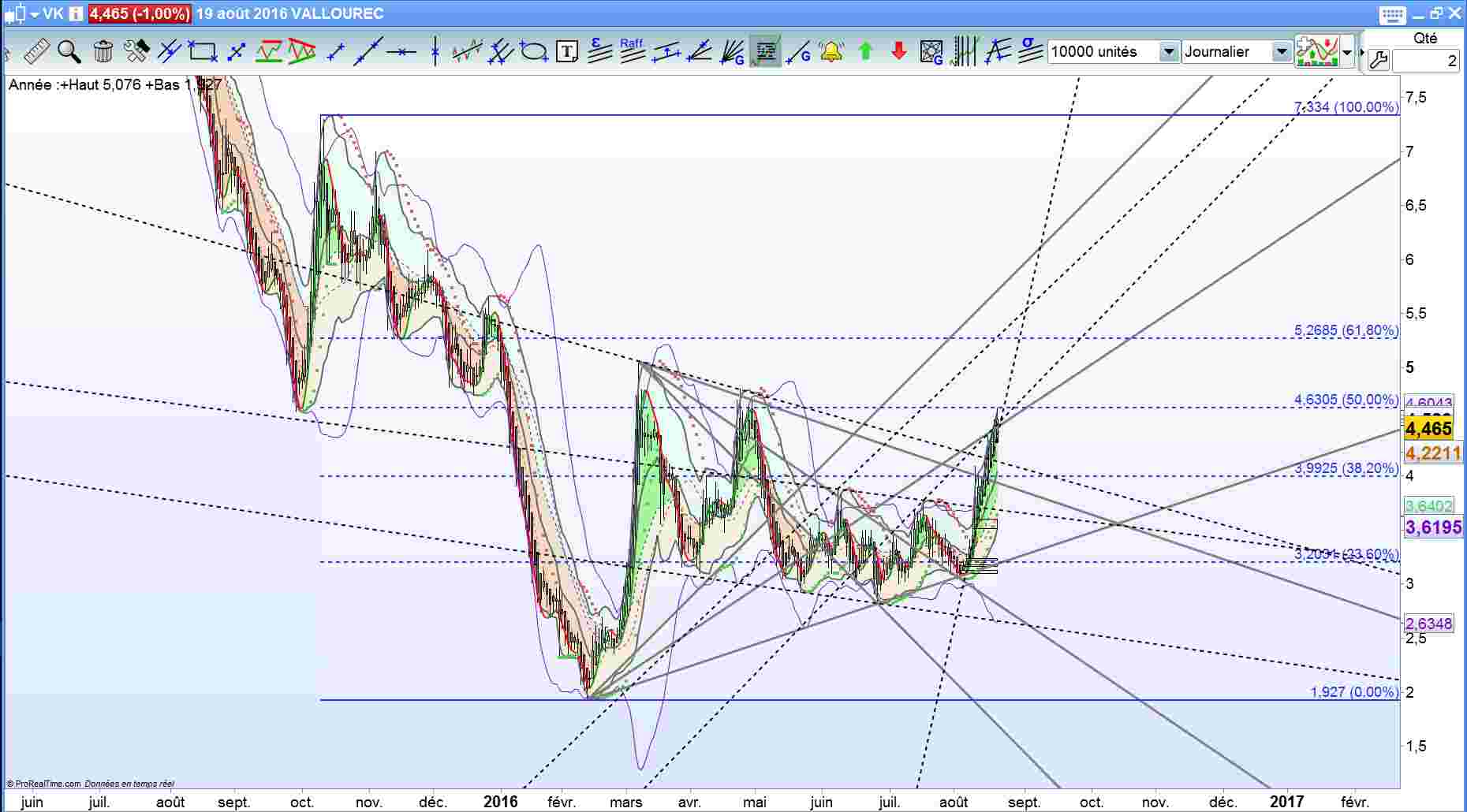Click the small right arrow before Qté panel
1467x812 pixels.
(x=1361, y=53)
